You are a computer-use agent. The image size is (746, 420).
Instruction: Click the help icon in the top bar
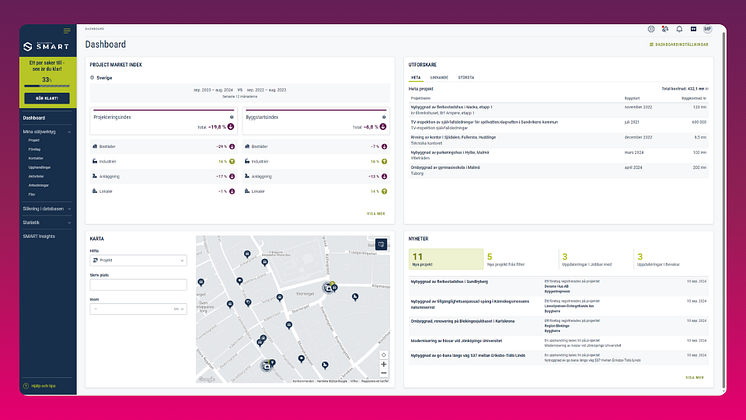[x=652, y=30]
